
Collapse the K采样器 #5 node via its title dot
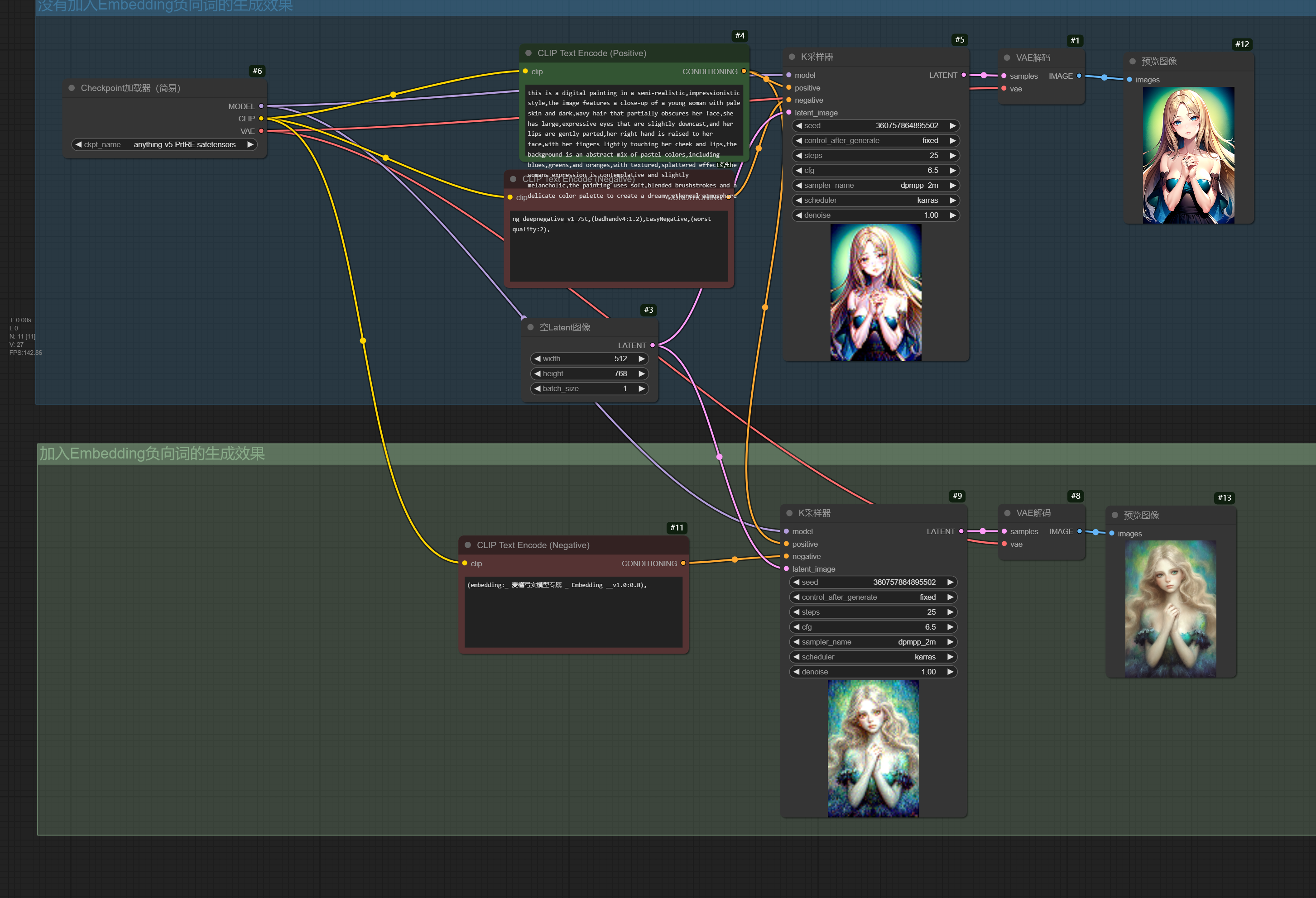pos(791,57)
